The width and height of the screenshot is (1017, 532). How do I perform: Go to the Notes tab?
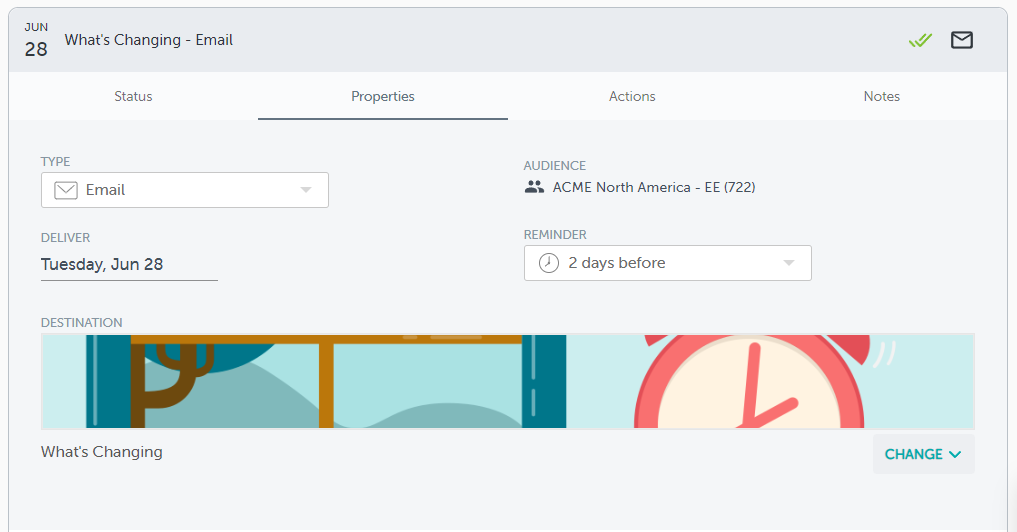pos(882,97)
